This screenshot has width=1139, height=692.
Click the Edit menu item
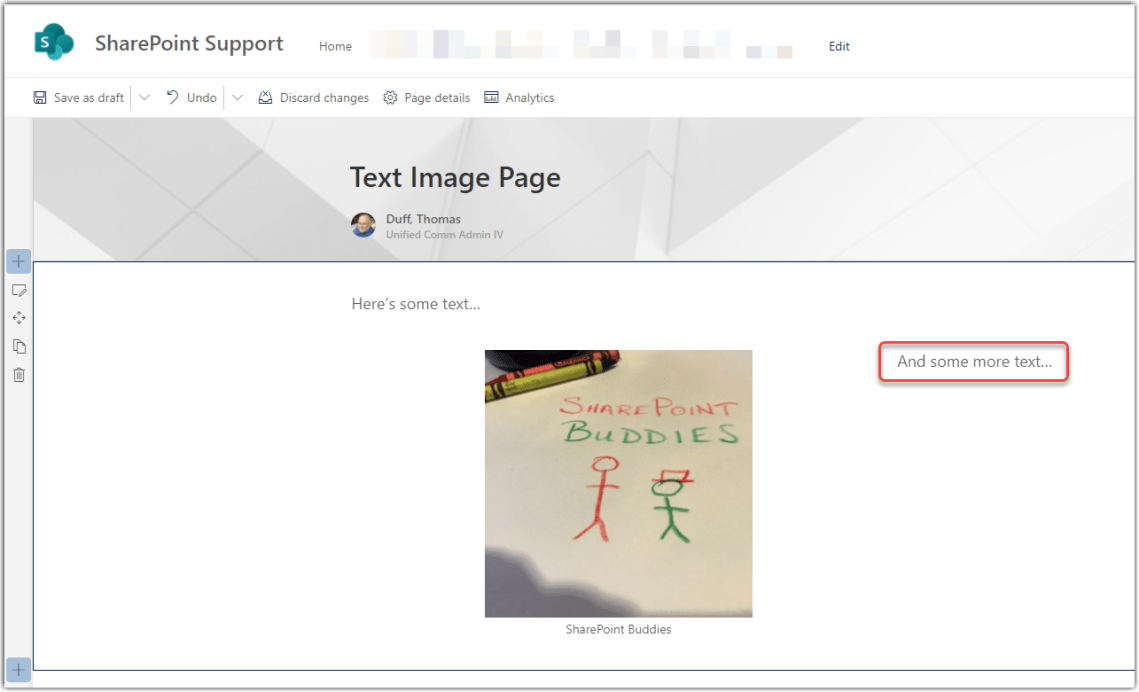(838, 46)
